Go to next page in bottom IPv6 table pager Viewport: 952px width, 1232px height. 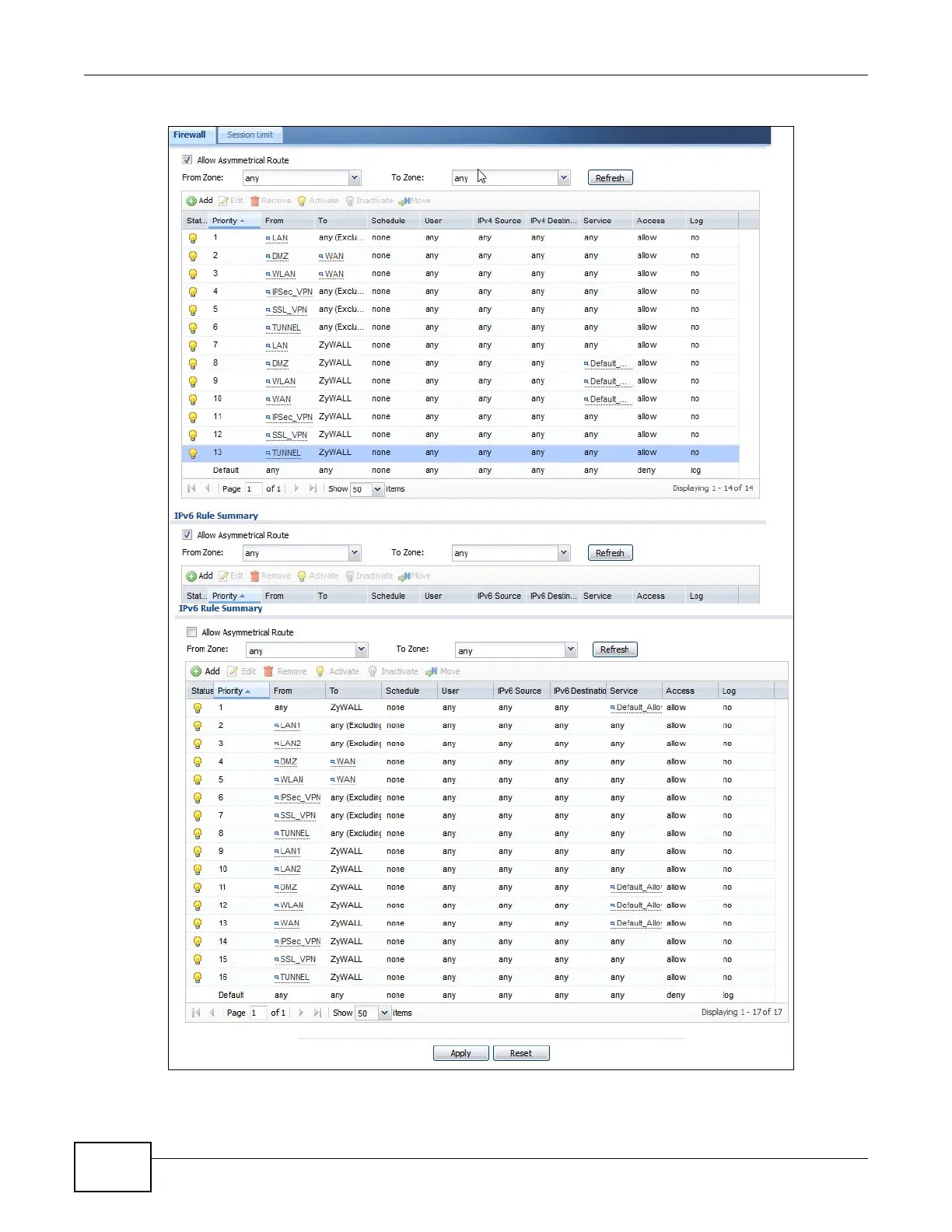(301, 1013)
